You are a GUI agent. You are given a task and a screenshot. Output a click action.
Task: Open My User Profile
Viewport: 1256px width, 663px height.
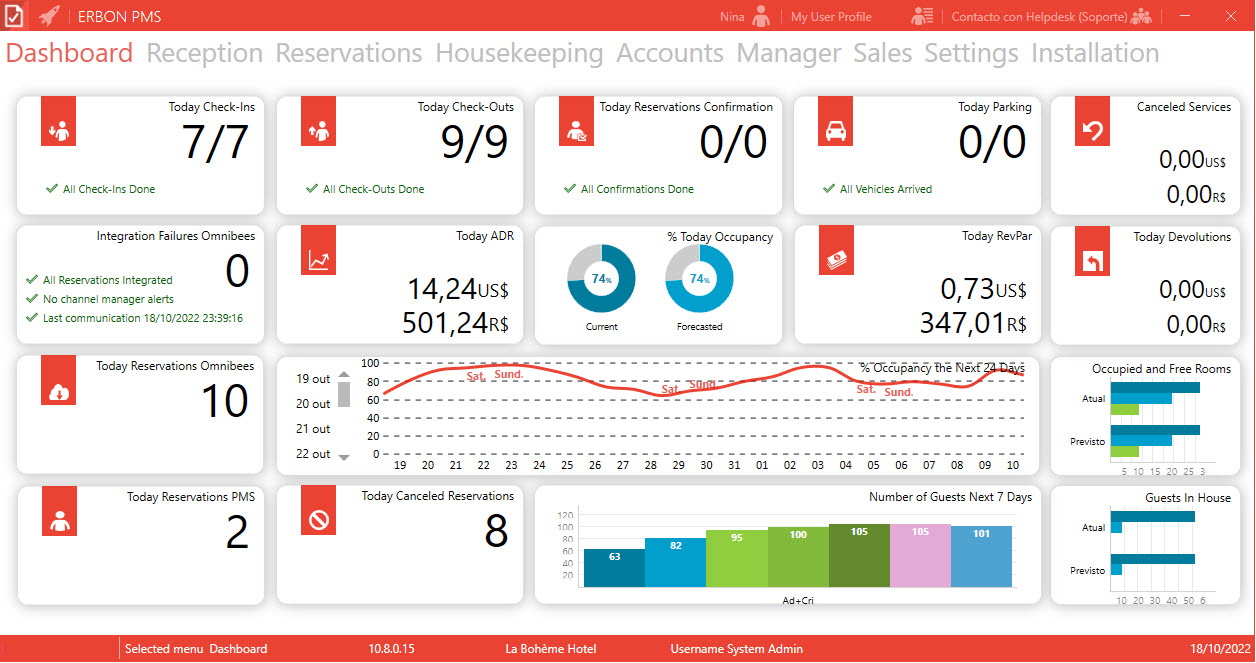click(831, 17)
